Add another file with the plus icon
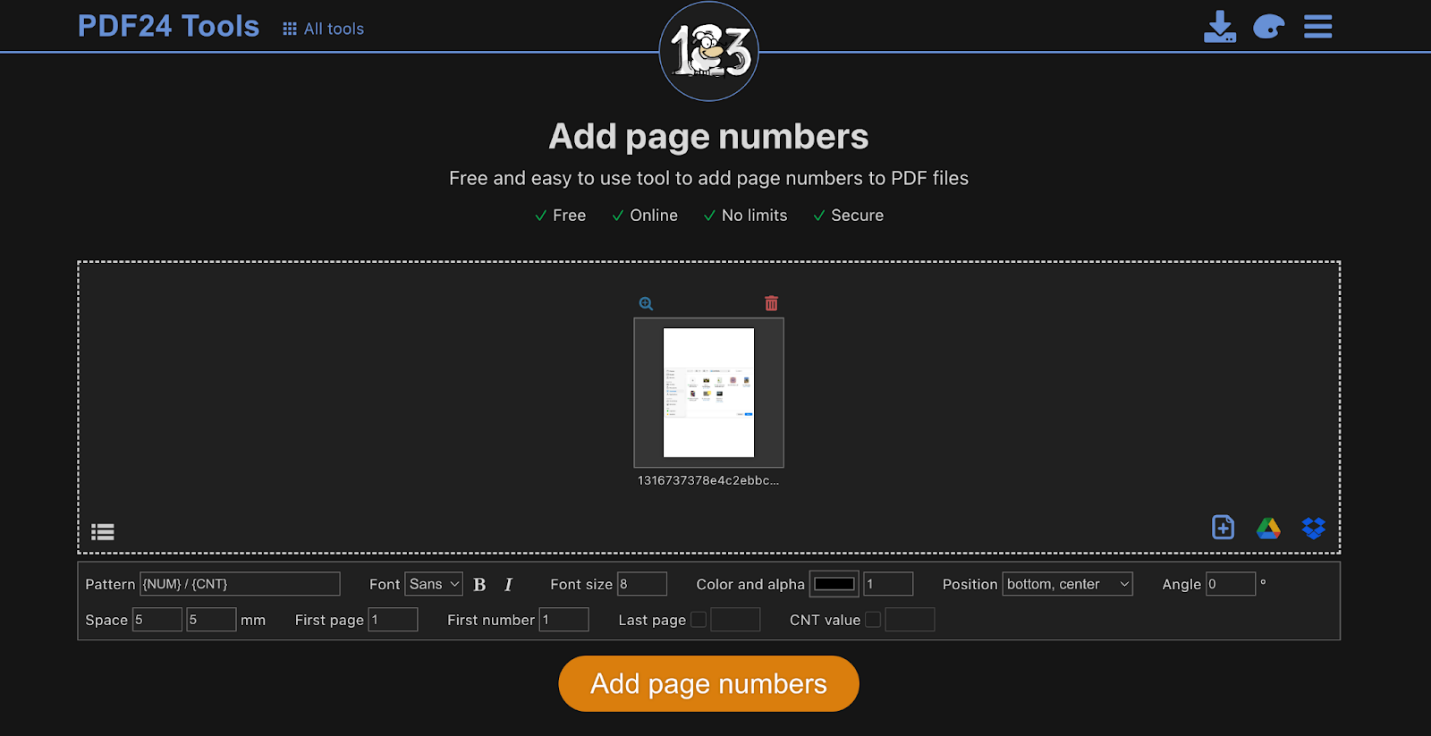This screenshot has width=1431, height=736. [1223, 528]
